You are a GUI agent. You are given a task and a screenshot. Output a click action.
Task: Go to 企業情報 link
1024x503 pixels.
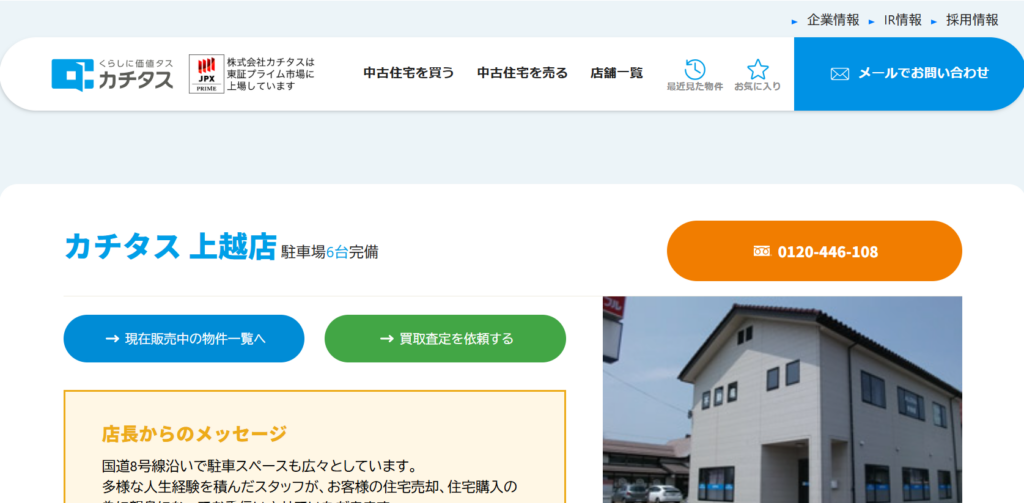click(x=833, y=20)
